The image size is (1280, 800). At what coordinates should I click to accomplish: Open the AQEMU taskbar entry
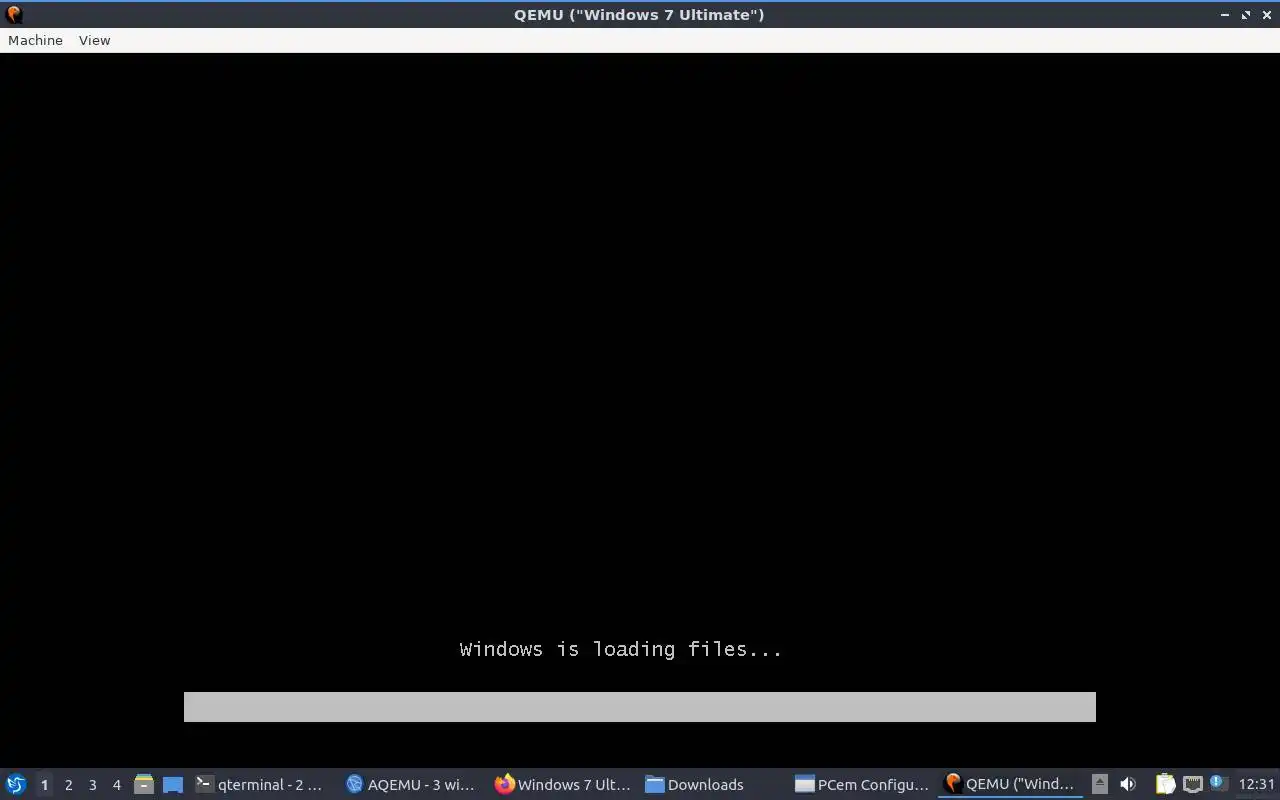(411, 784)
